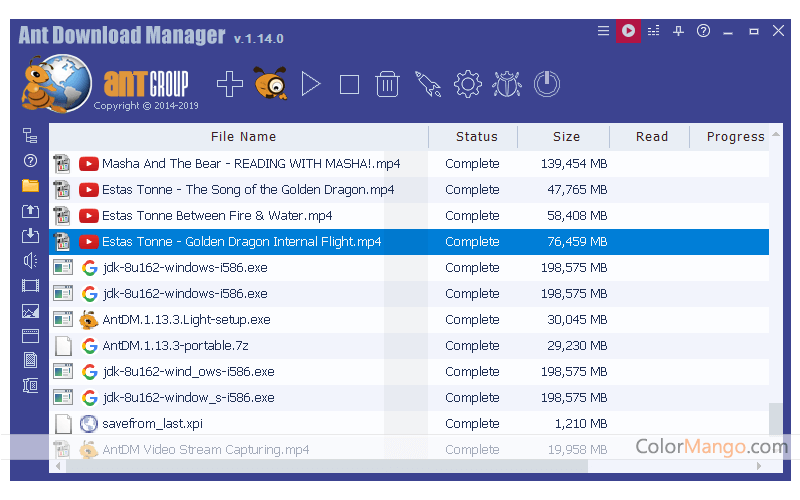Click the 139,454 MB size cell
This screenshot has width=800, height=500.
pos(574,164)
